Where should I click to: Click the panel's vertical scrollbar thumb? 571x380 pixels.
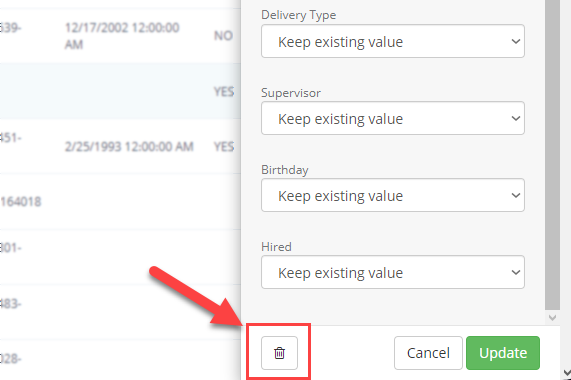point(552,155)
